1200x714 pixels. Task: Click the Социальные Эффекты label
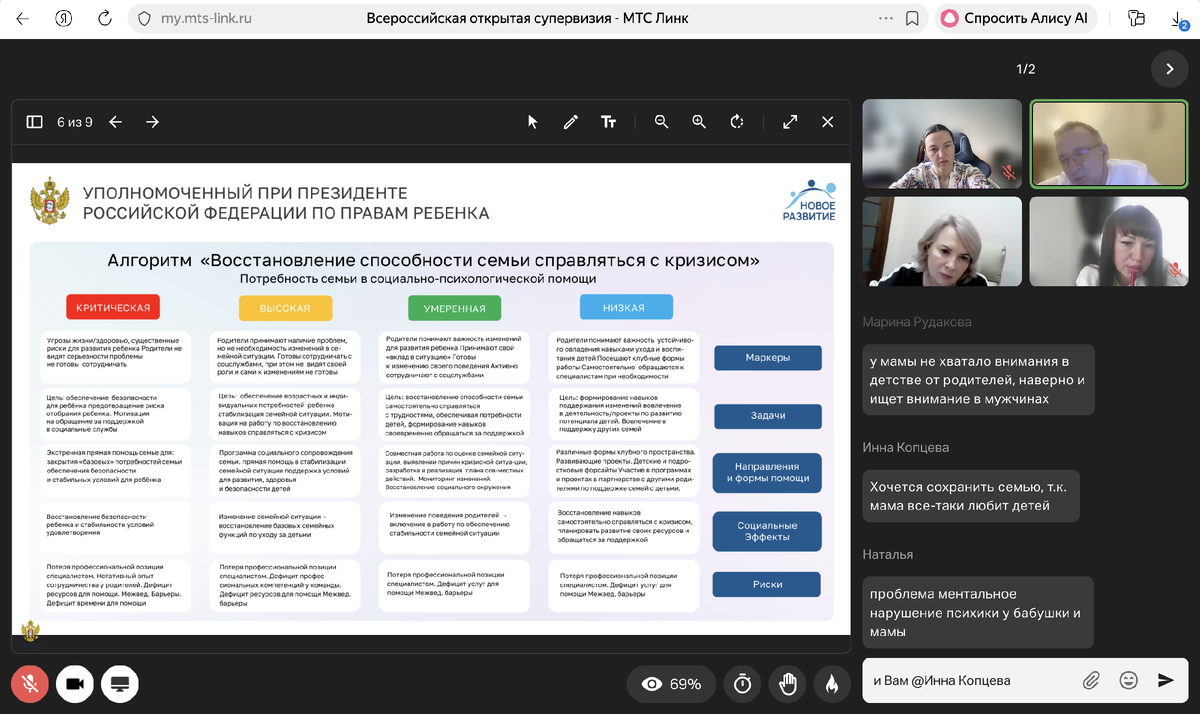click(768, 531)
